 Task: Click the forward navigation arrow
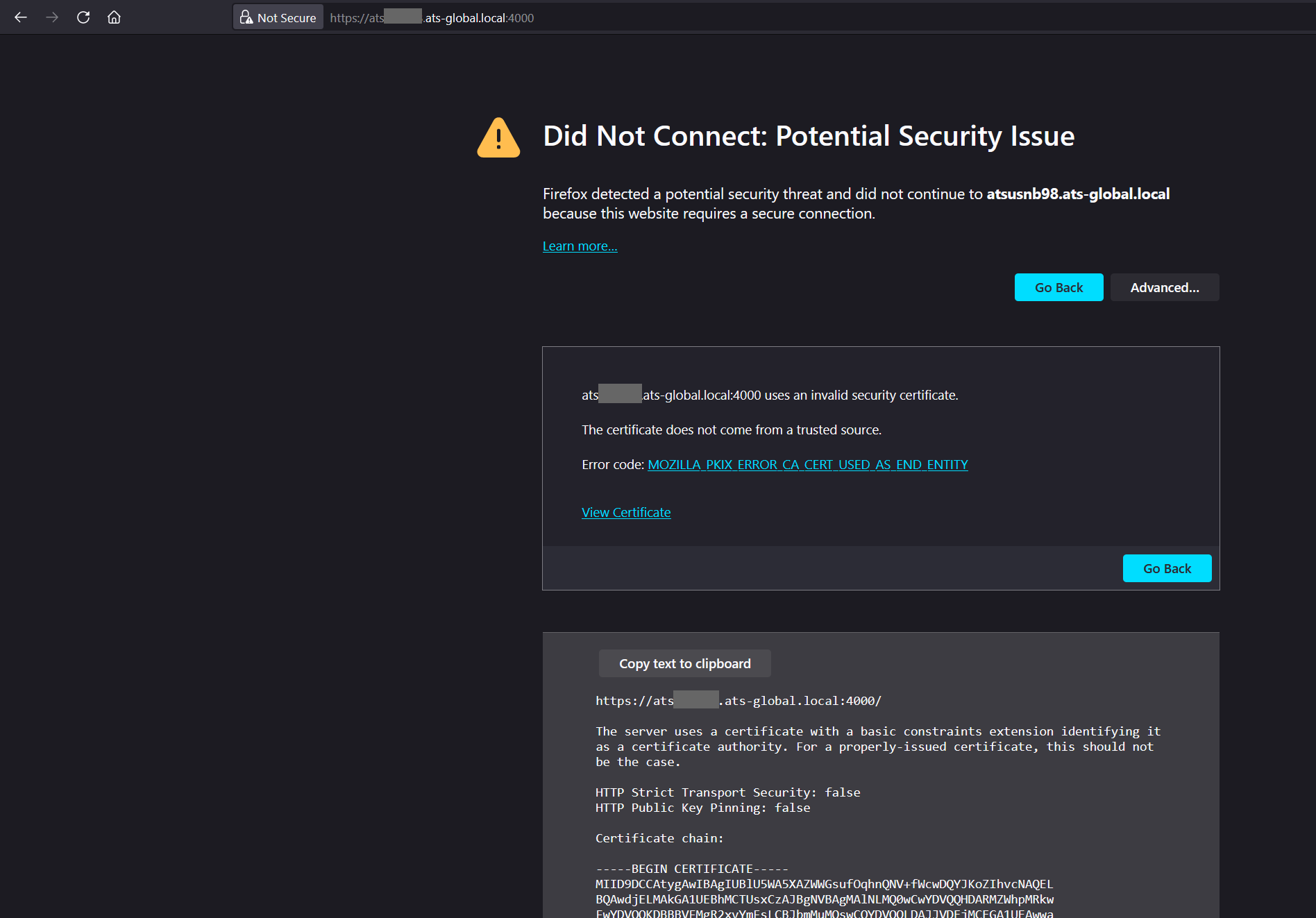[52, 17]
